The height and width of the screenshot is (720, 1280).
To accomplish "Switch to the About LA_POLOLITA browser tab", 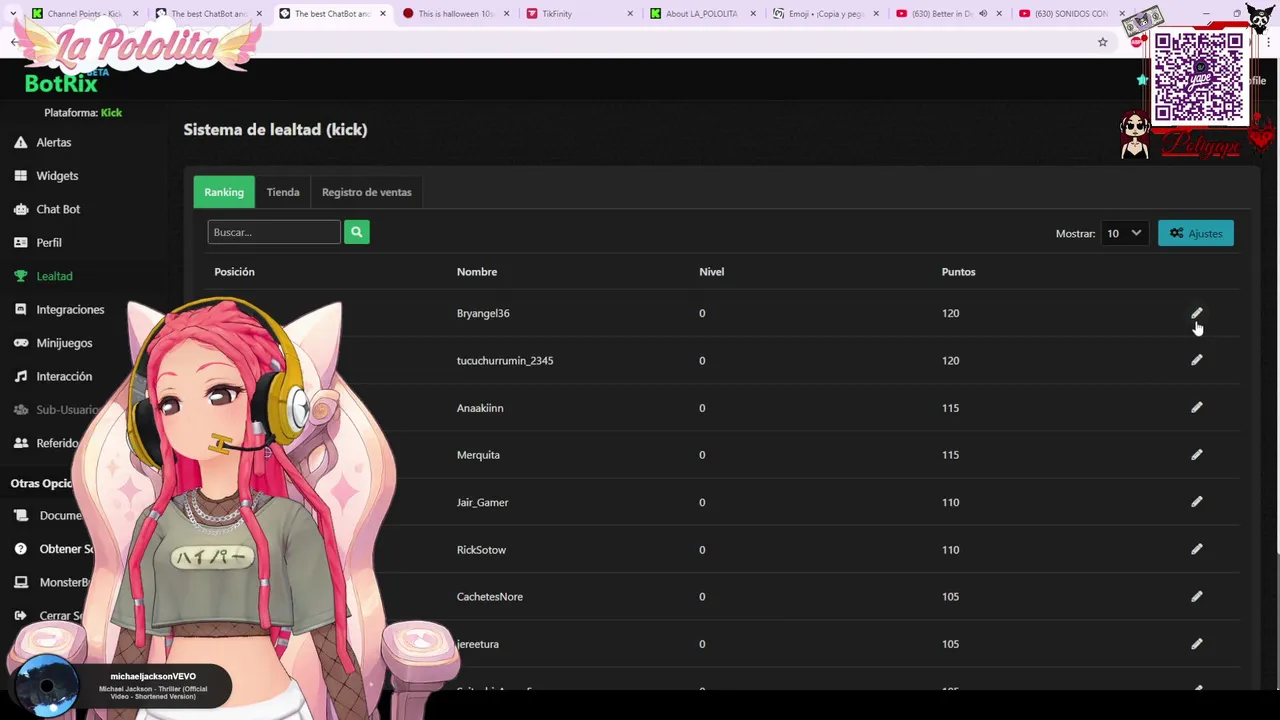I will [701, 14].
